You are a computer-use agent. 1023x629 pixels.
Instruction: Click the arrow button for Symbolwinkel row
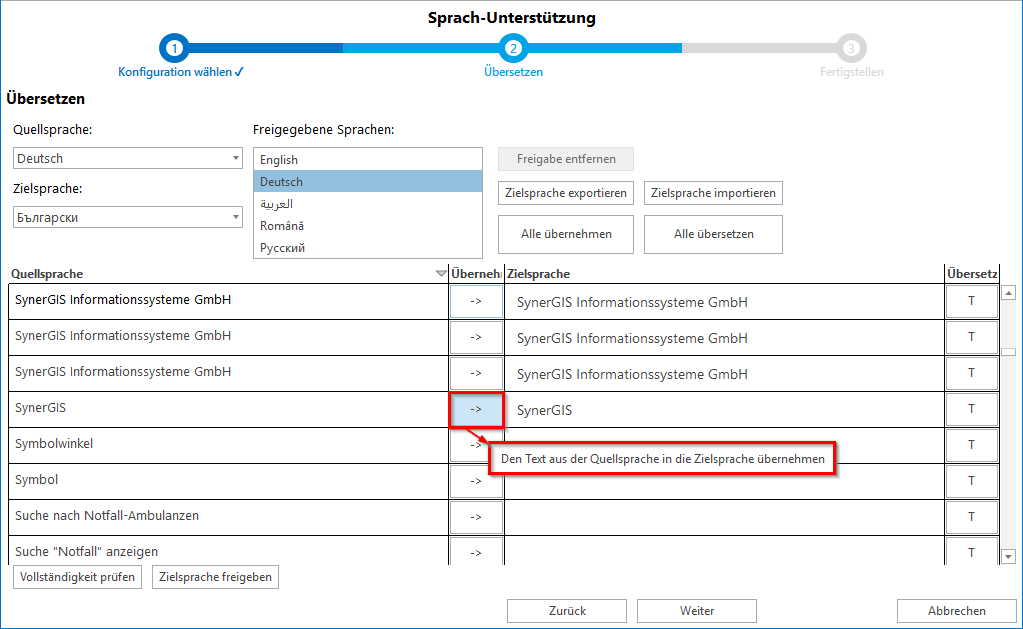point(463,445)
